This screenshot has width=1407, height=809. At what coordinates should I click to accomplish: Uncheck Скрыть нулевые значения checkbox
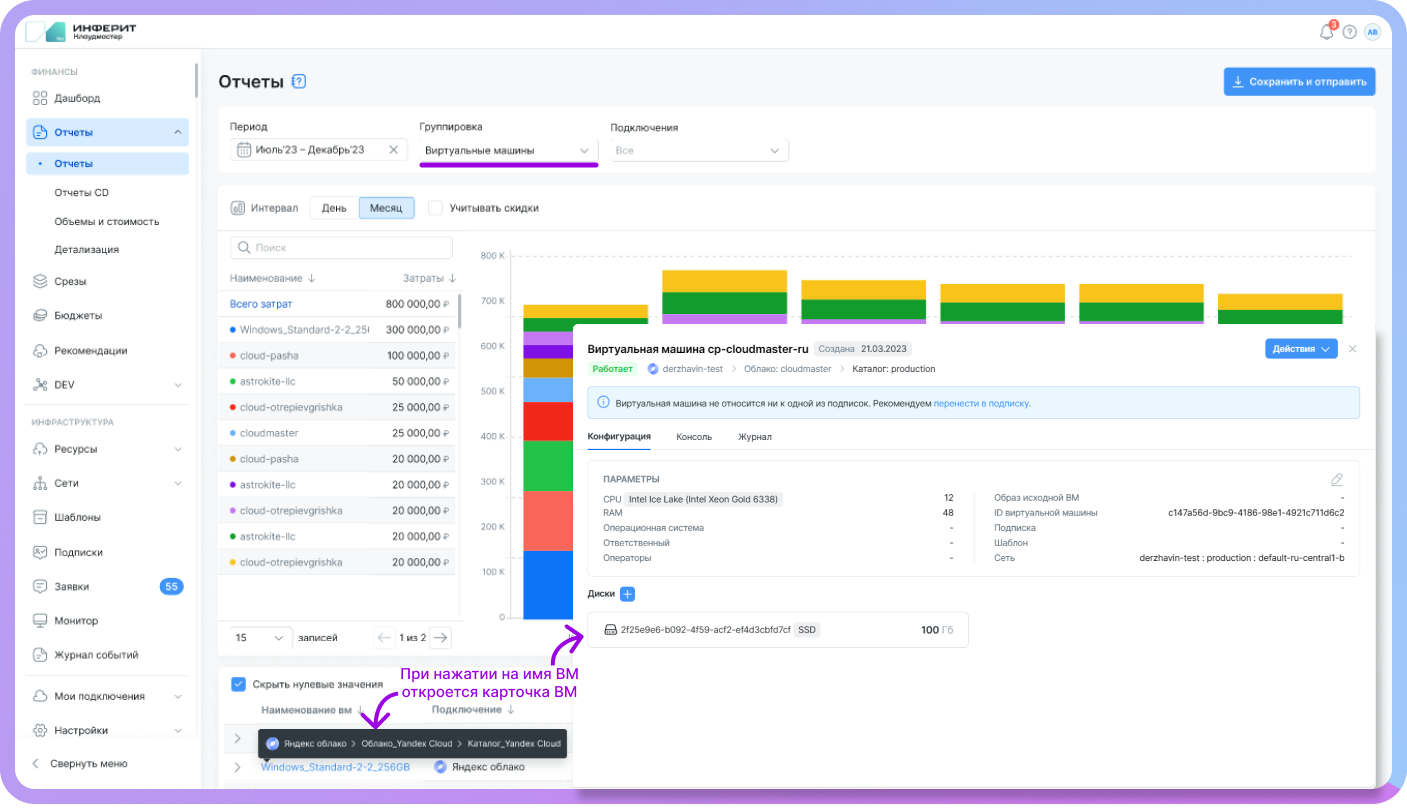tap(238, 684)
